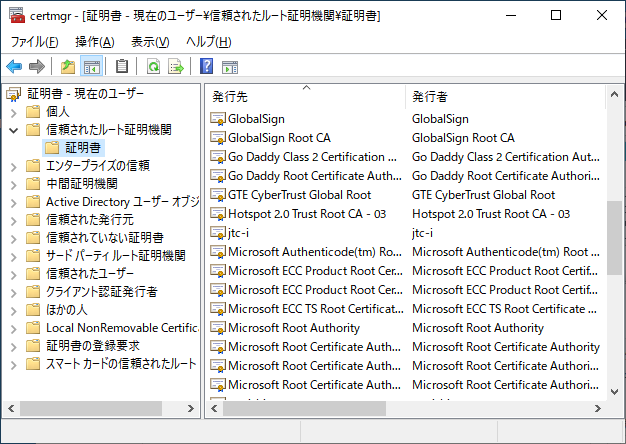Expand the エンタープライズの信頼 node
The height and width of the screenshot is (444, 626).
pos(14,166)
